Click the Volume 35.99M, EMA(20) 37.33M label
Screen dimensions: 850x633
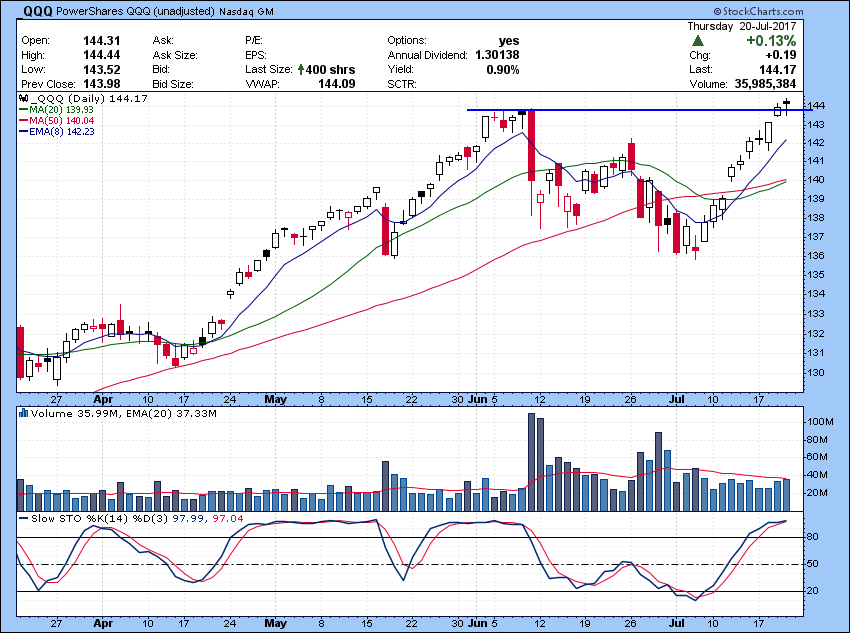(x=124, y=414)
